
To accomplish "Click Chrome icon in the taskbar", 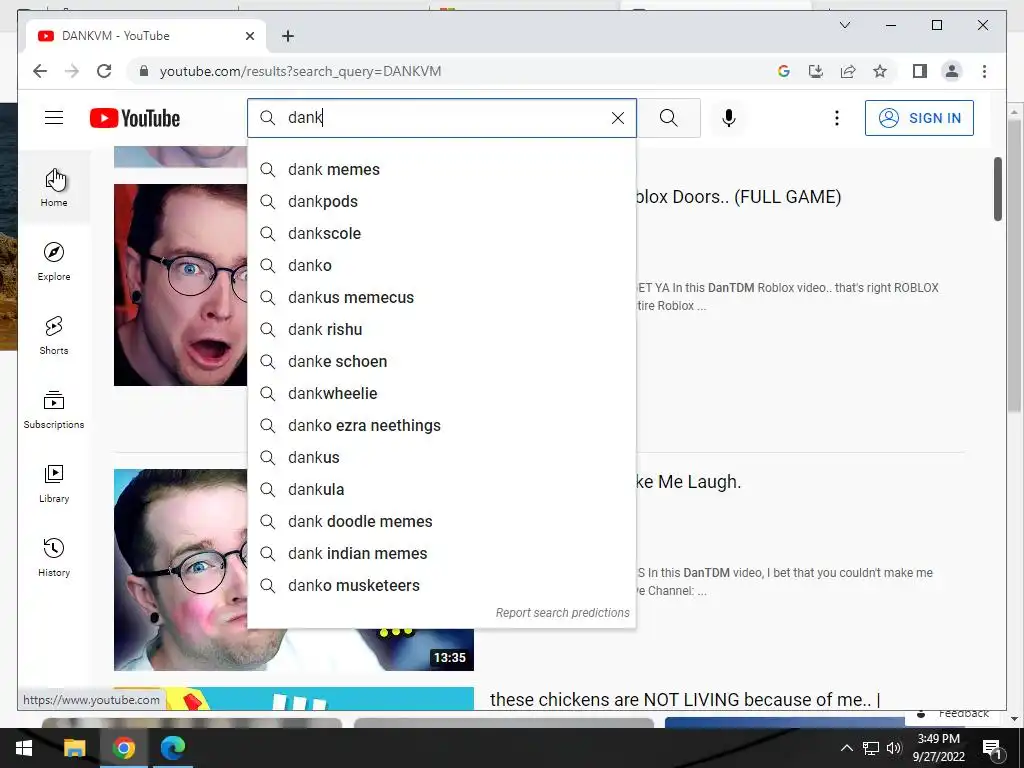I will (x=123, y=748).
